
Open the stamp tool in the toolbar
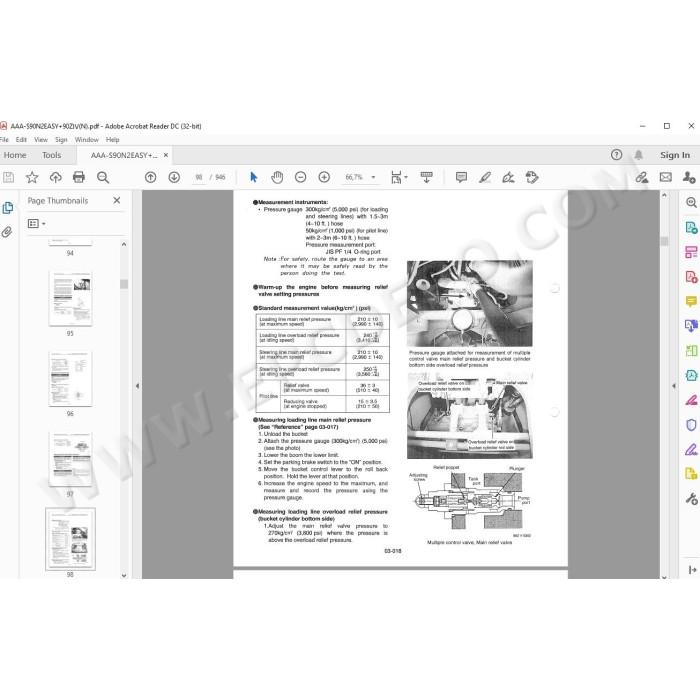(x=532, y=178)
